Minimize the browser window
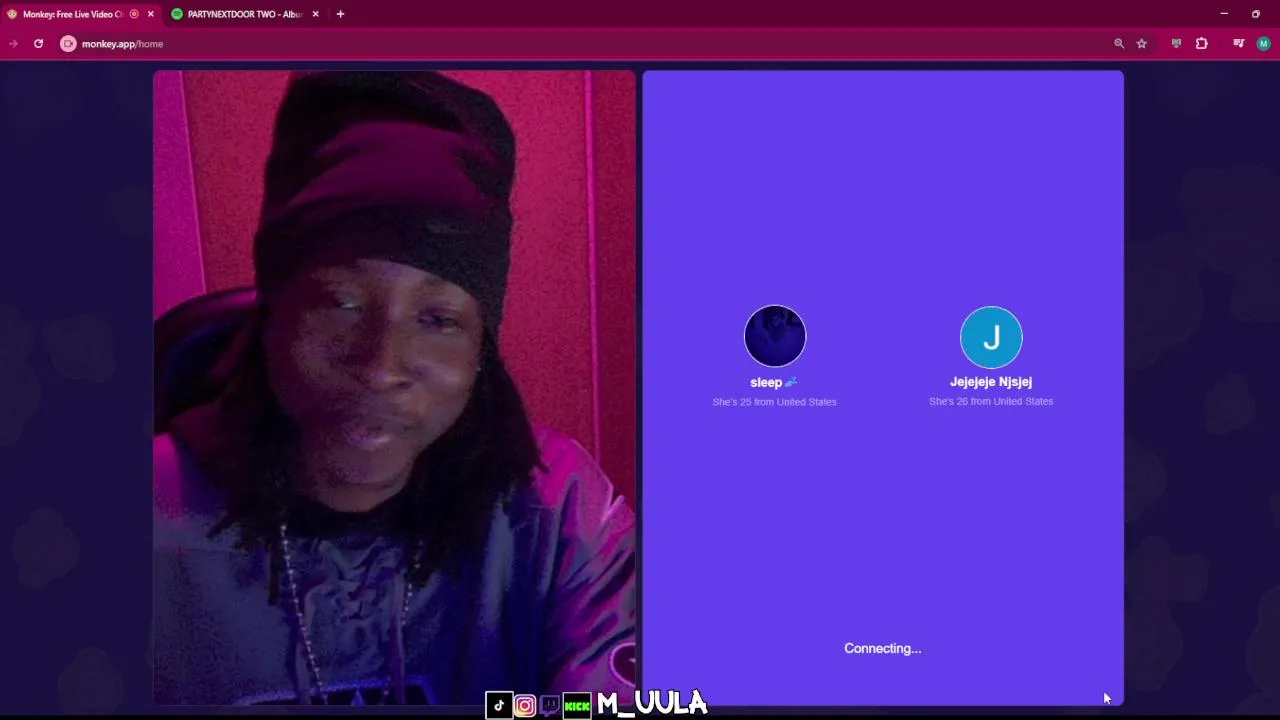 point(1224,14)
